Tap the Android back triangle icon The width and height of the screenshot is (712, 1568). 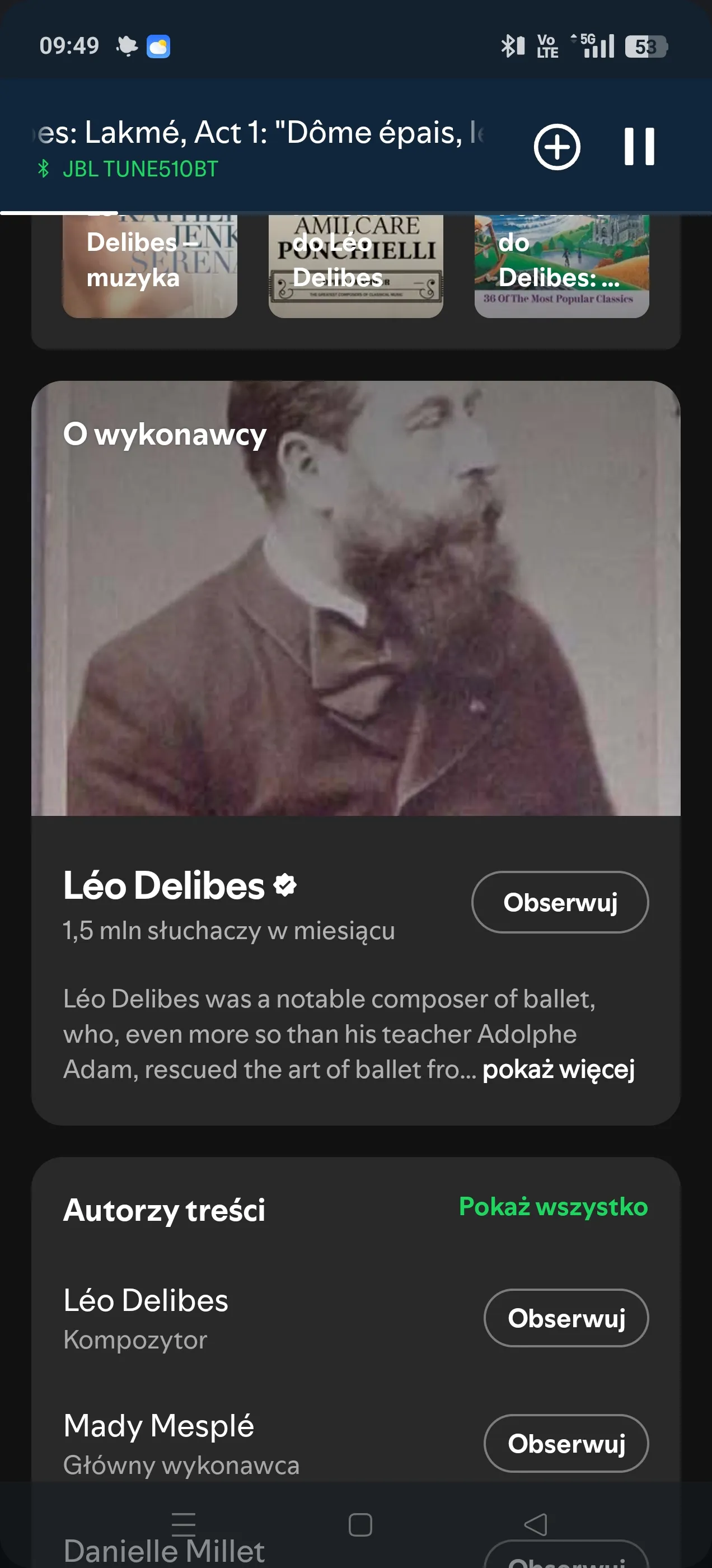[x=536, y=1525]
